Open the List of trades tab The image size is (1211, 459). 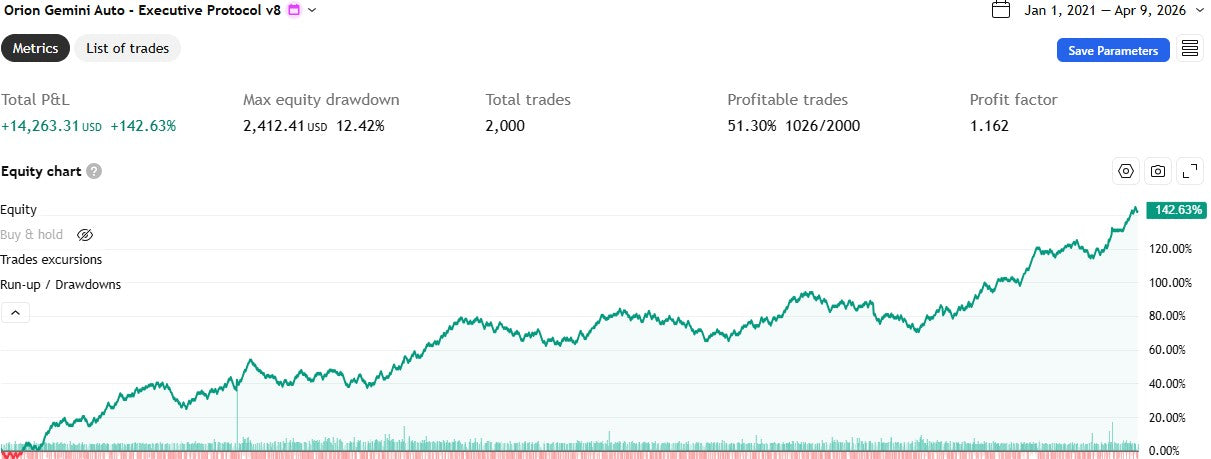127,48
